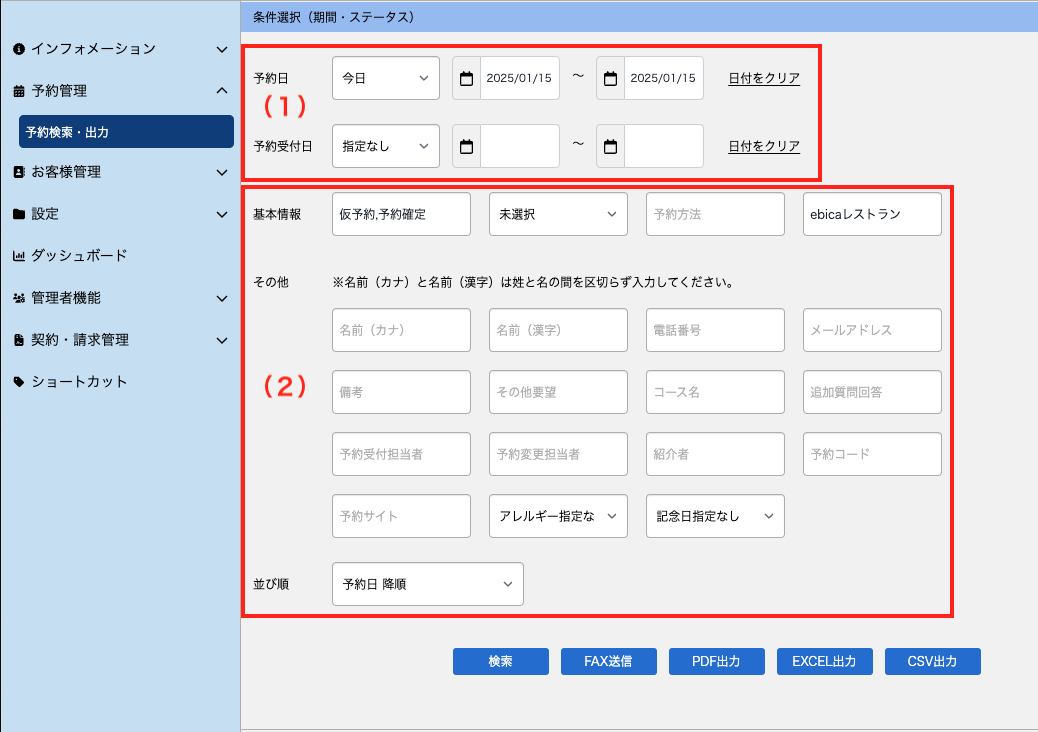Open ダッシュボード menu item

[79, 255]
